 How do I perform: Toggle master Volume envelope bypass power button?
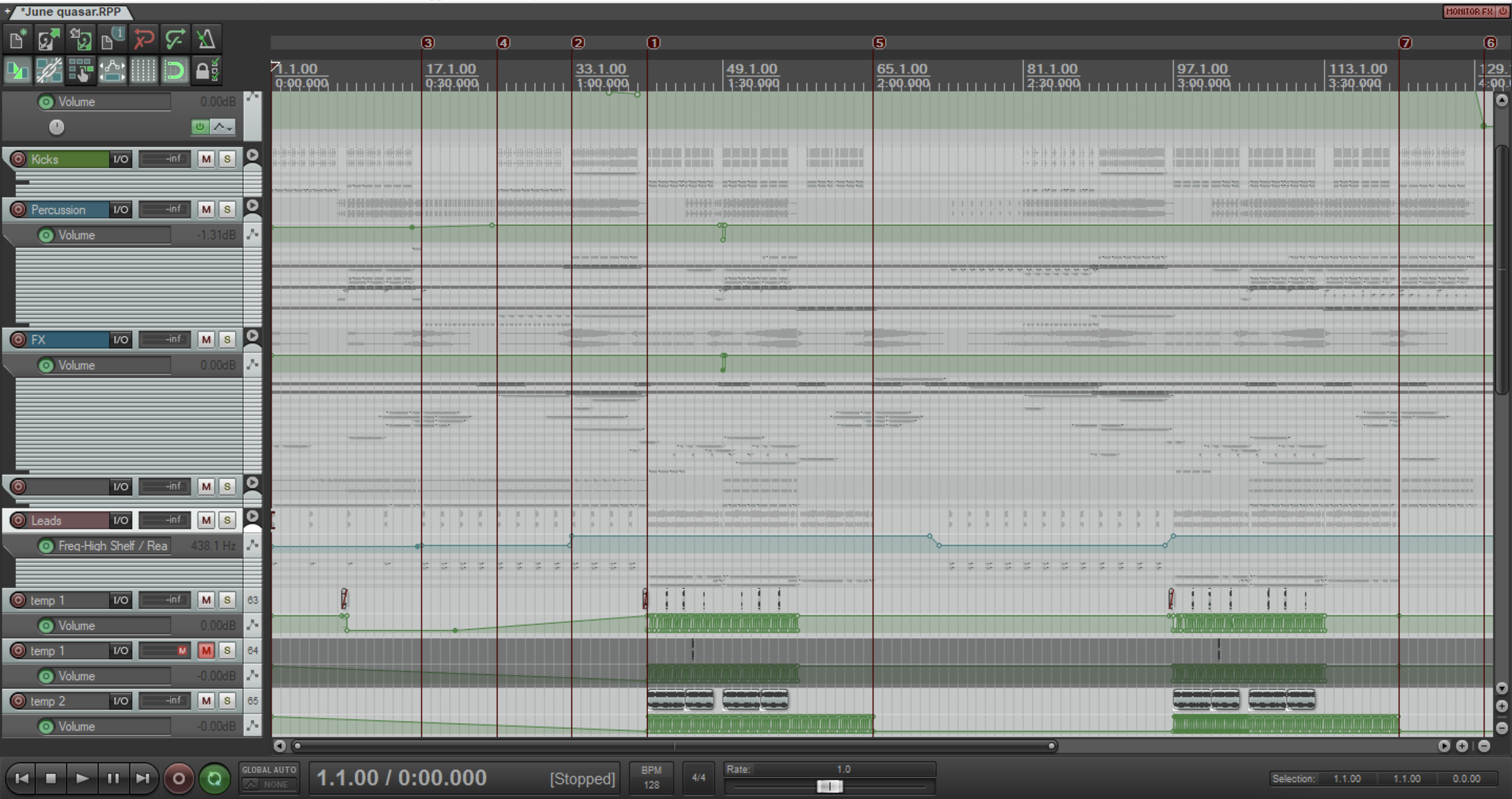pyautogui.click(x=200, y=127)
